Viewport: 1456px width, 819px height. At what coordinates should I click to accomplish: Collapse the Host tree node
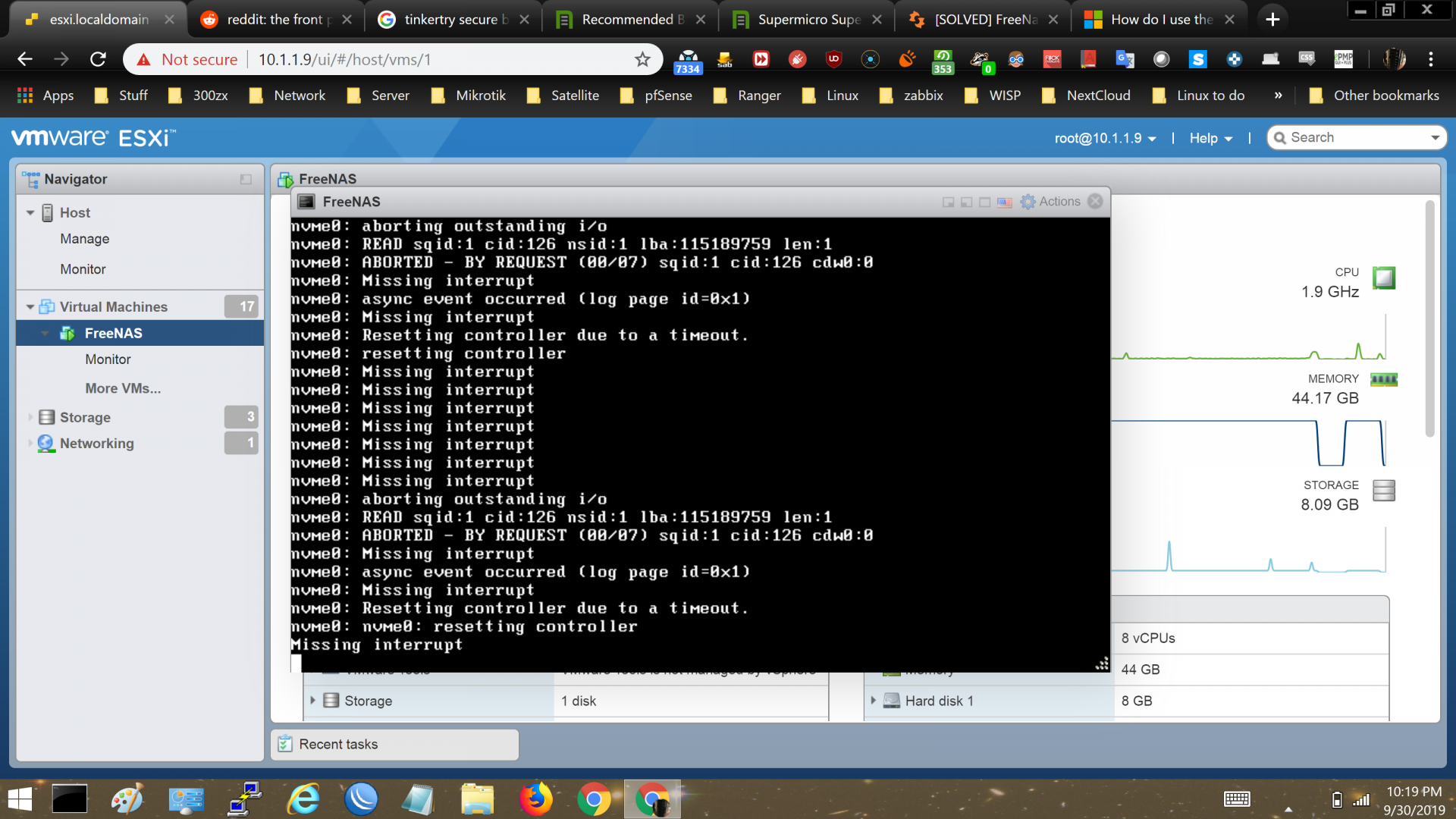(x=30, y=213)
